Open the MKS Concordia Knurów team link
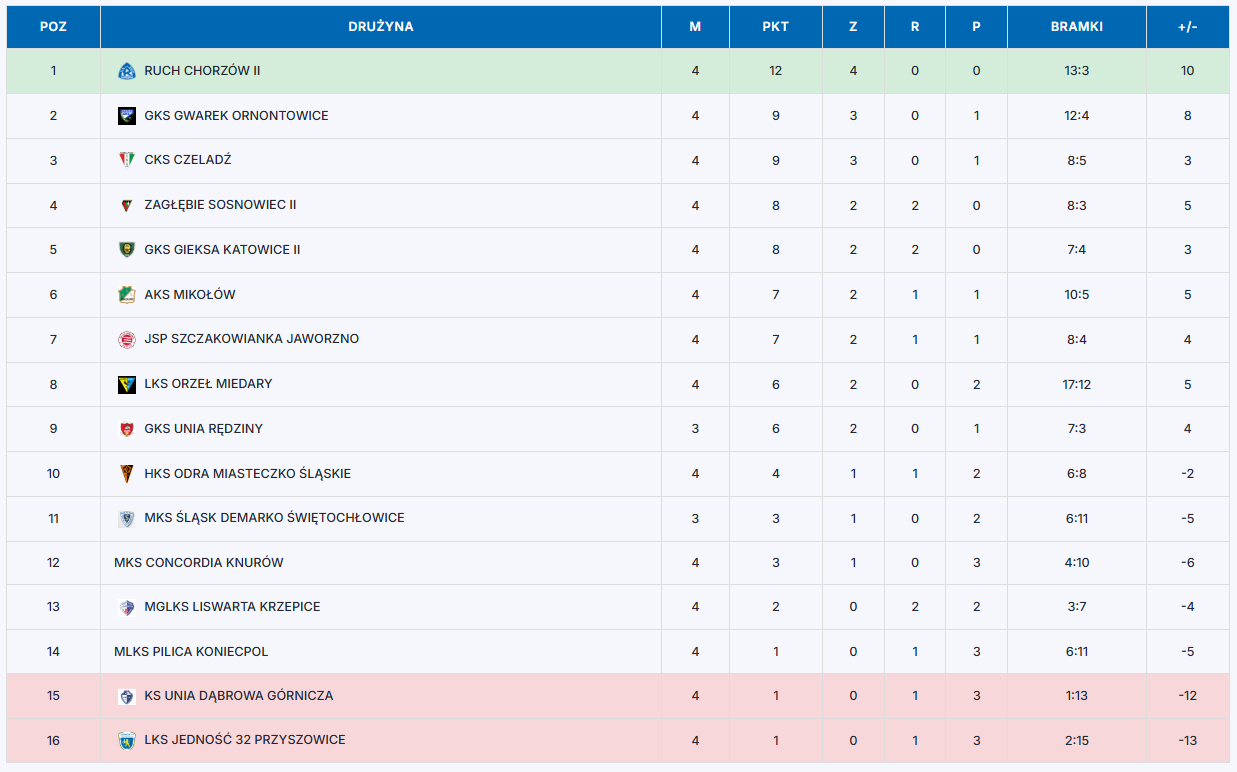Viewport: 1237px width, 772px height. pyautogui.click(x=199, y=563)
